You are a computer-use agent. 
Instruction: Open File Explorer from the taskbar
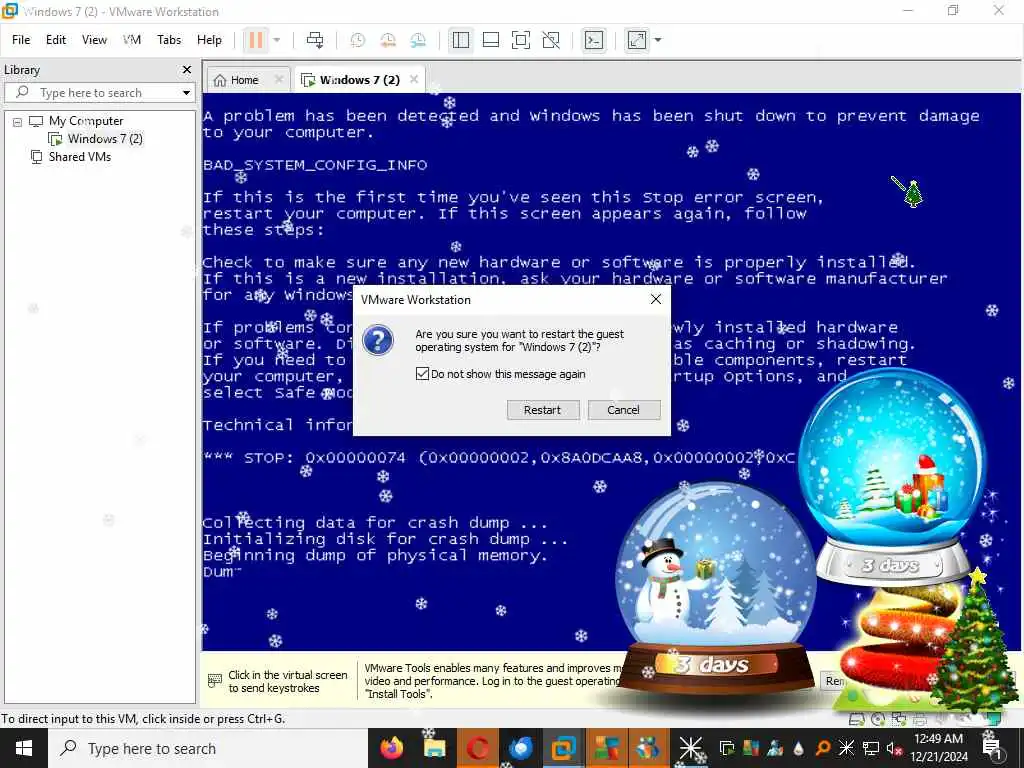(434, 748)
